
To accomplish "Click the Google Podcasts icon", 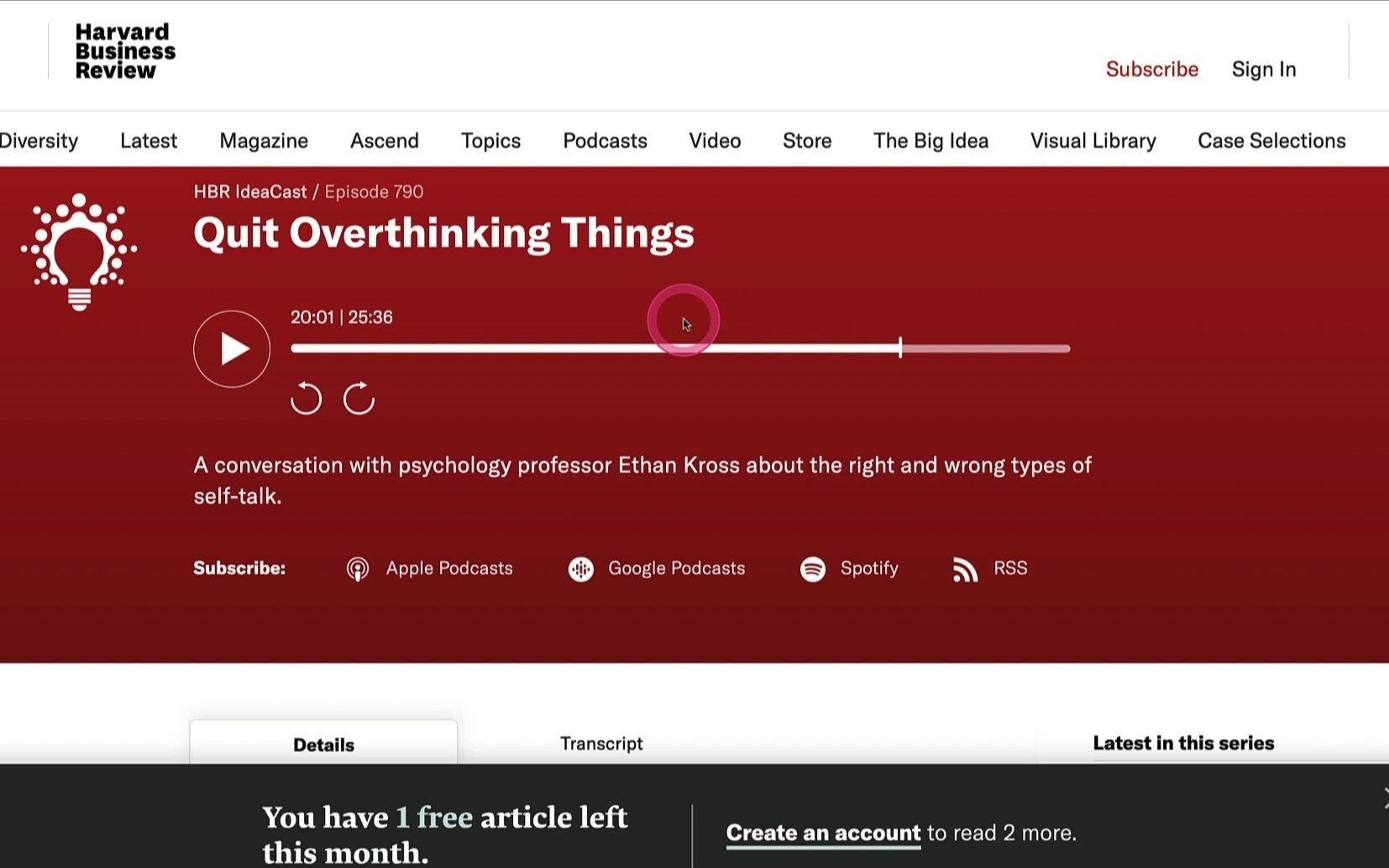I will point(581,569).
